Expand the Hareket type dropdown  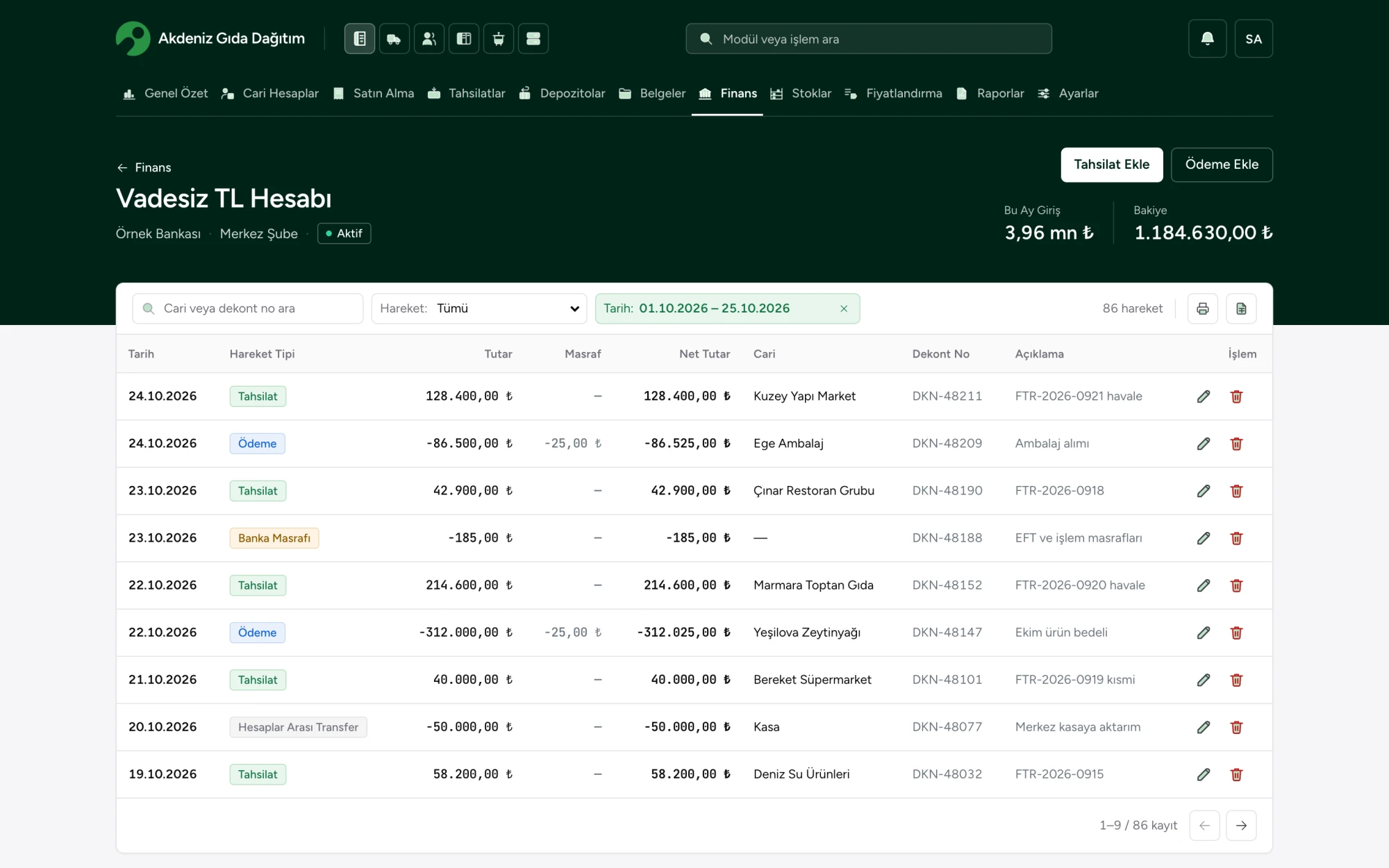479,308
